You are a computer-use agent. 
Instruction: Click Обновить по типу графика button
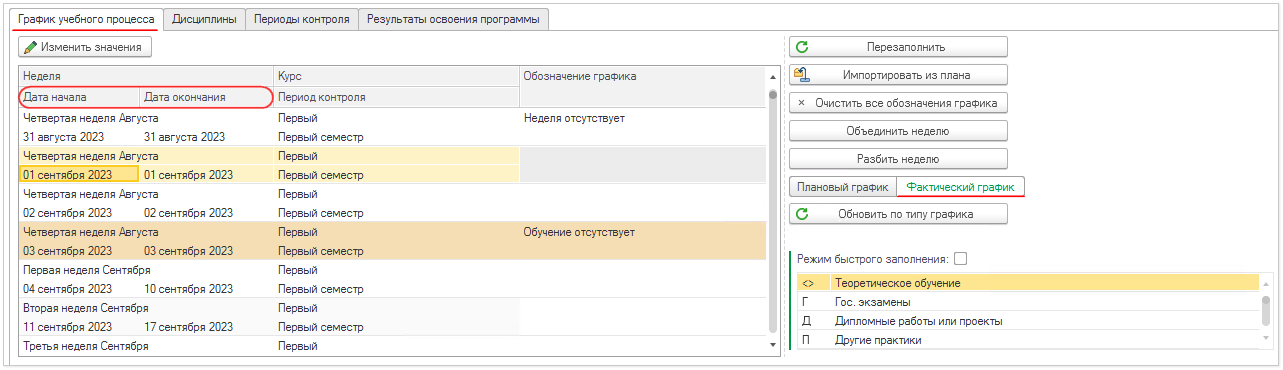click(x=898, y=214)
